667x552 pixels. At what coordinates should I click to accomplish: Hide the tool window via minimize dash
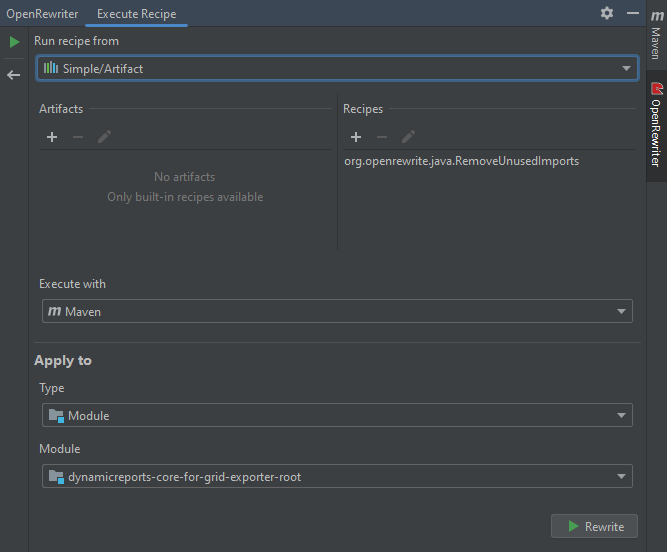[x=633, y=13]
